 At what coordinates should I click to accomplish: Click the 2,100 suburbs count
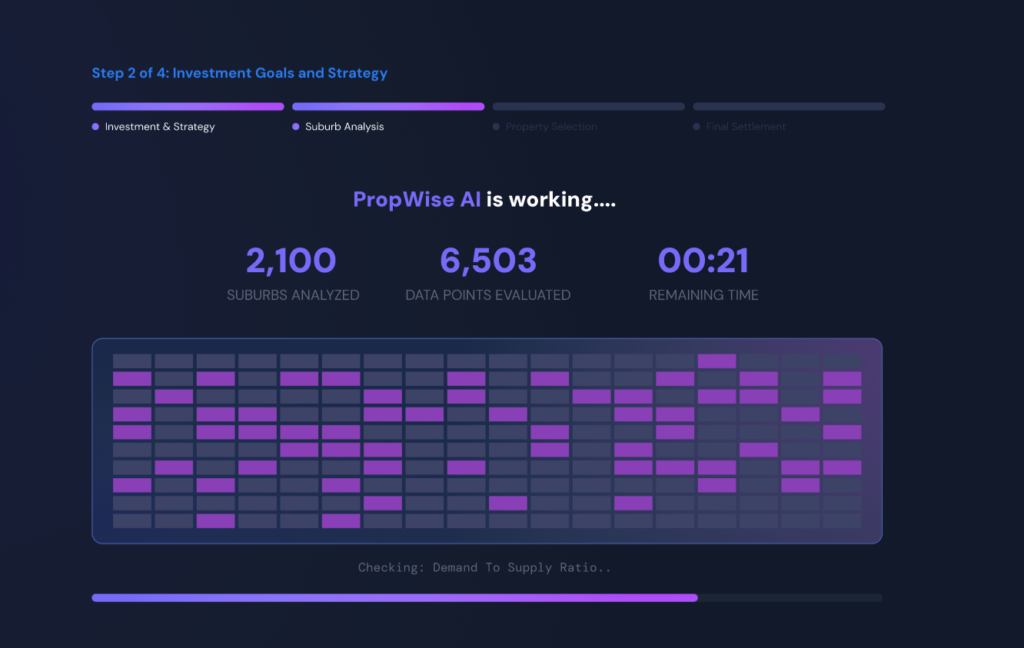coord(291,261)
